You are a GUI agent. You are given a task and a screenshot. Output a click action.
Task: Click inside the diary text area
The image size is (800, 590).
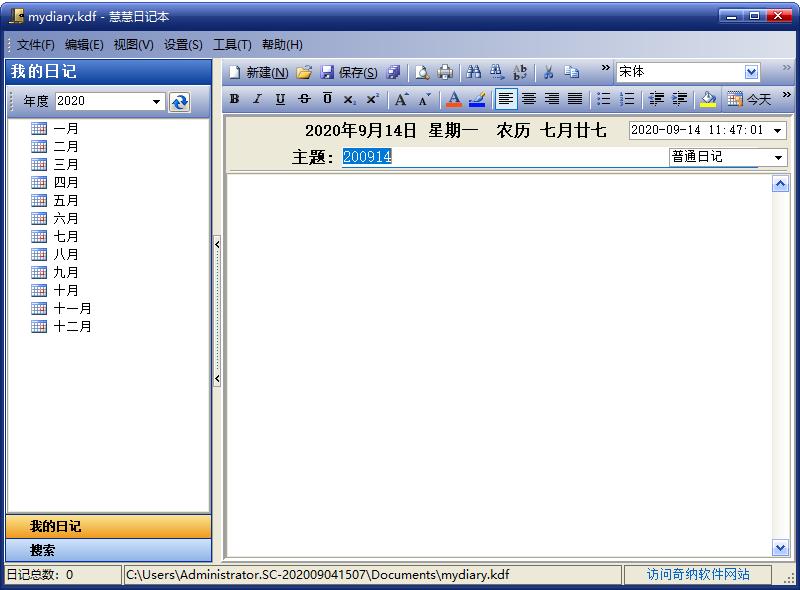point(498,365)
